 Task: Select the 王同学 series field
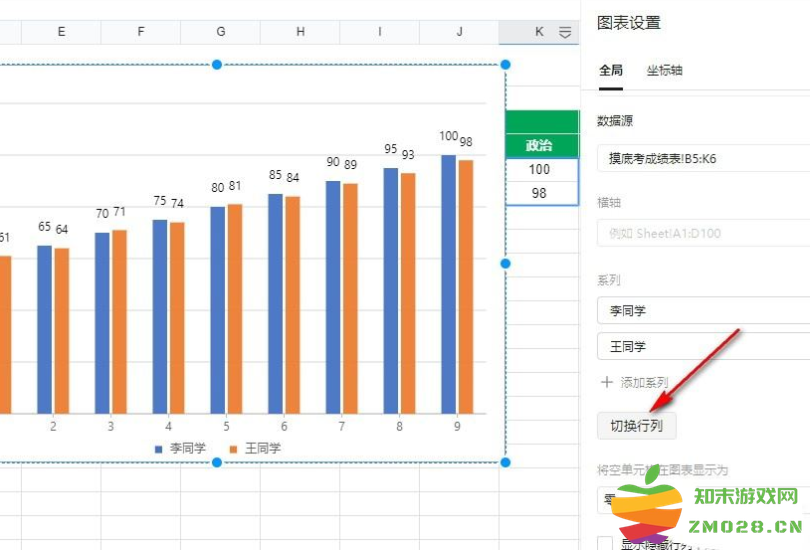coord(702,347)
